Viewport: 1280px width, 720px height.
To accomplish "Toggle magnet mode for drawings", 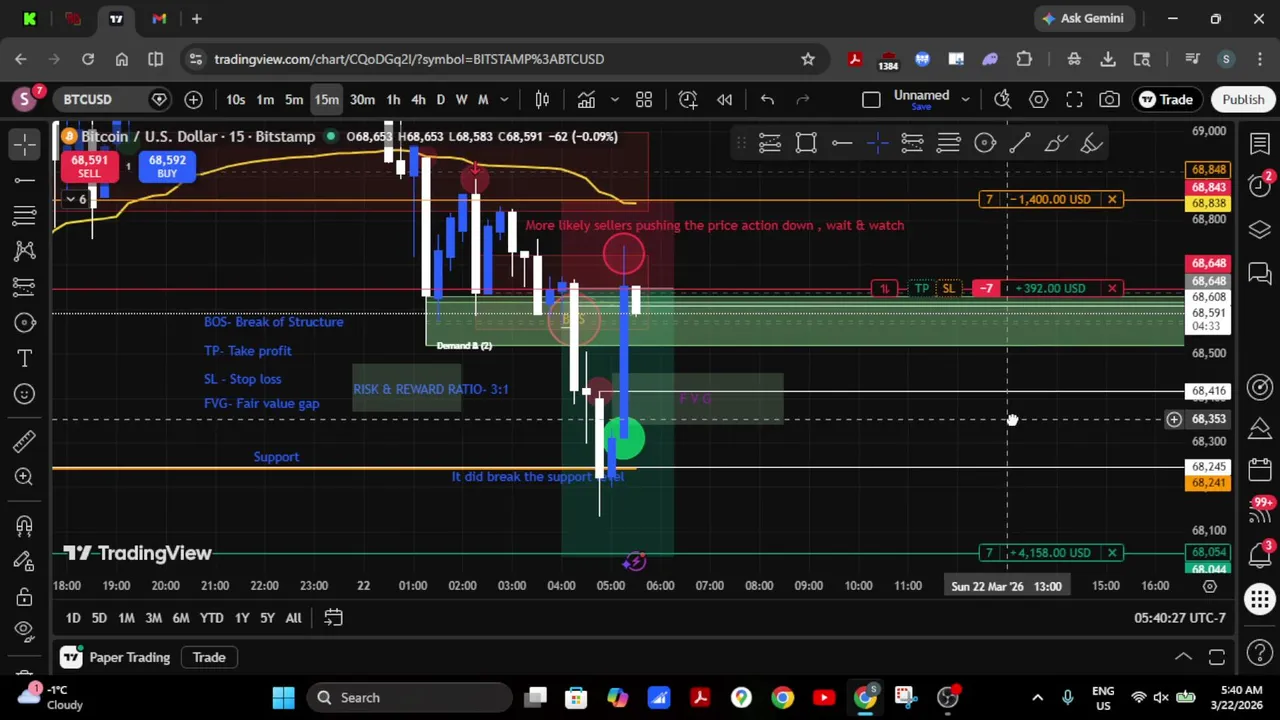I will point(25,525).
